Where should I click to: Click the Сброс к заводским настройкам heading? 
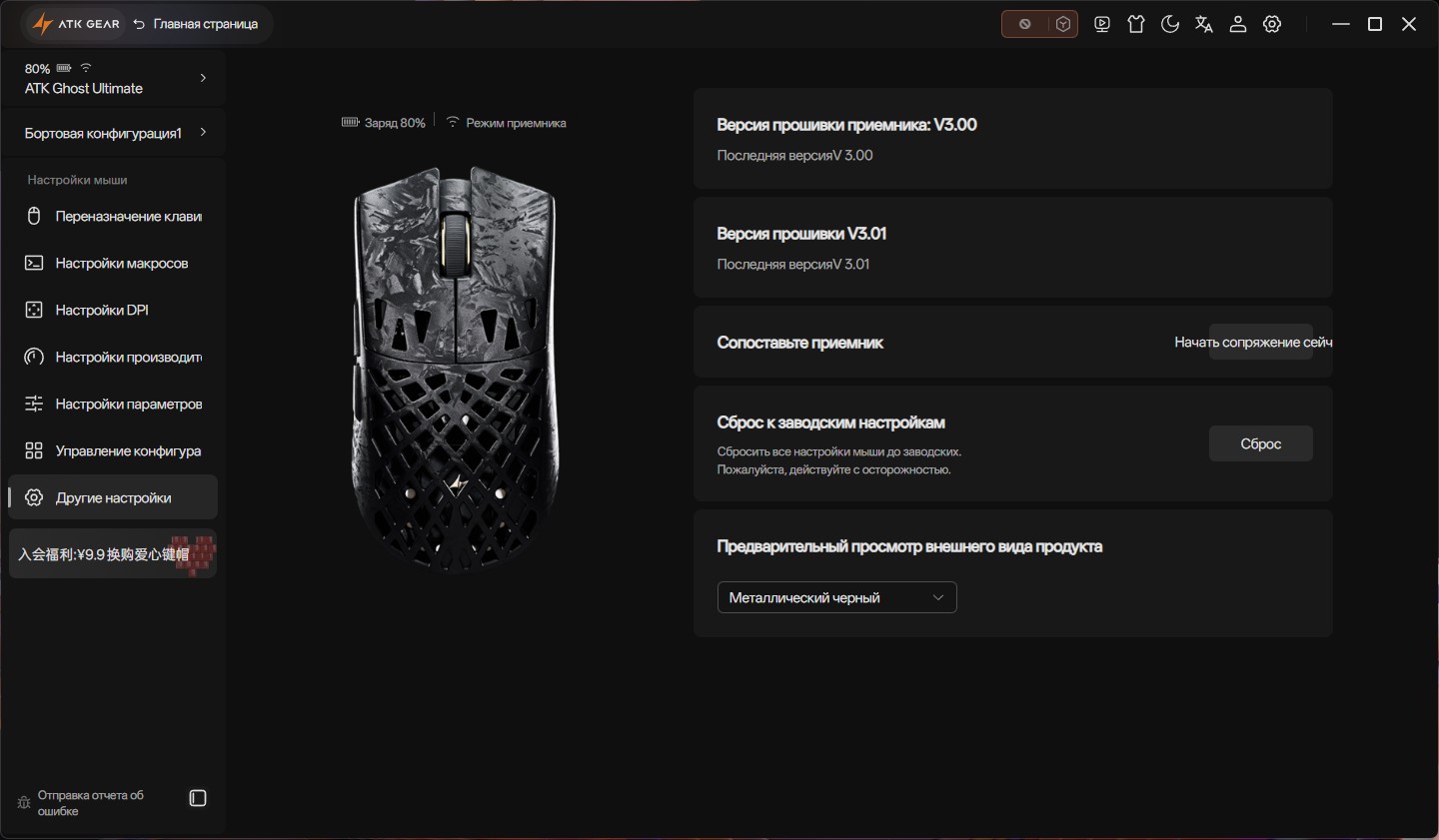(x=831, y=422)
